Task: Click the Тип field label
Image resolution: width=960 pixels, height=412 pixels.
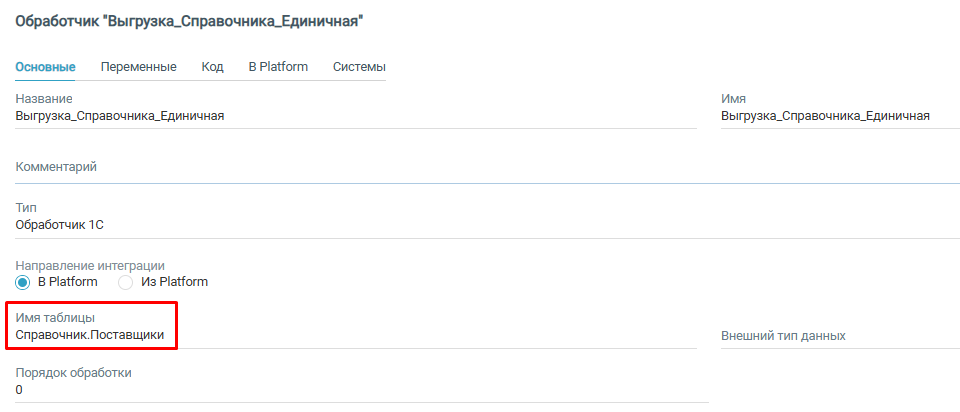Action: point(26,208)
